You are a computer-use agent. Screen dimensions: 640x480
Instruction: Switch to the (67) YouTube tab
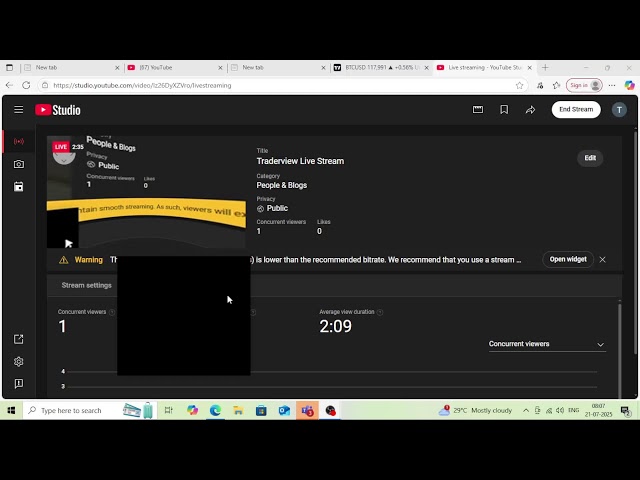pyautogui.click(x=175, y=68)
